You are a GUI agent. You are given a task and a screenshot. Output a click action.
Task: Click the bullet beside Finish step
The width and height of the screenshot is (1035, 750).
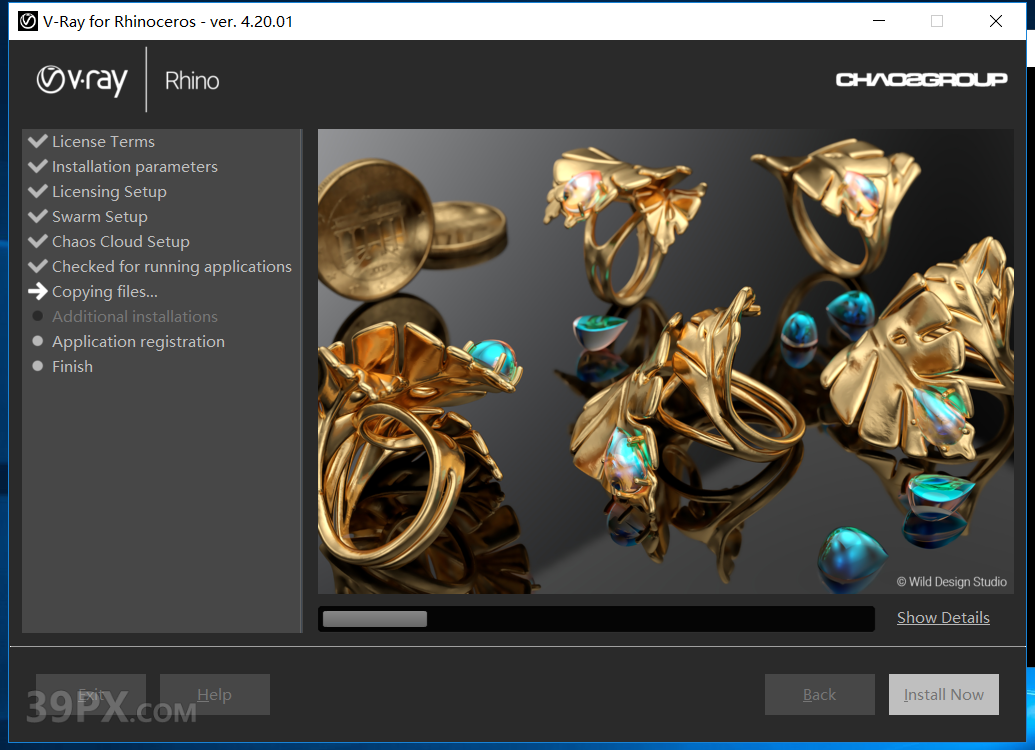click(38, 366)
